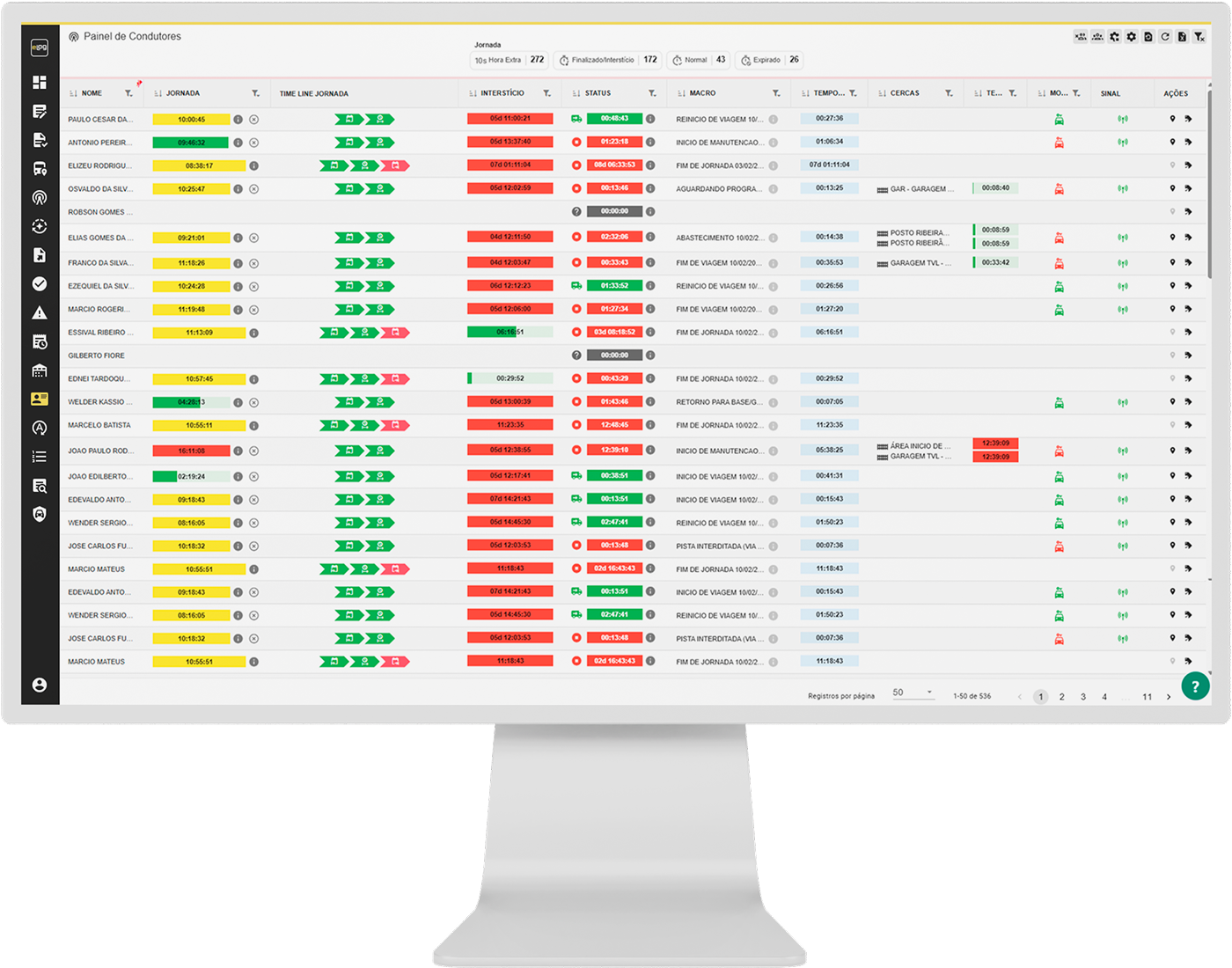Go to page 2 in pagination

1062,697
